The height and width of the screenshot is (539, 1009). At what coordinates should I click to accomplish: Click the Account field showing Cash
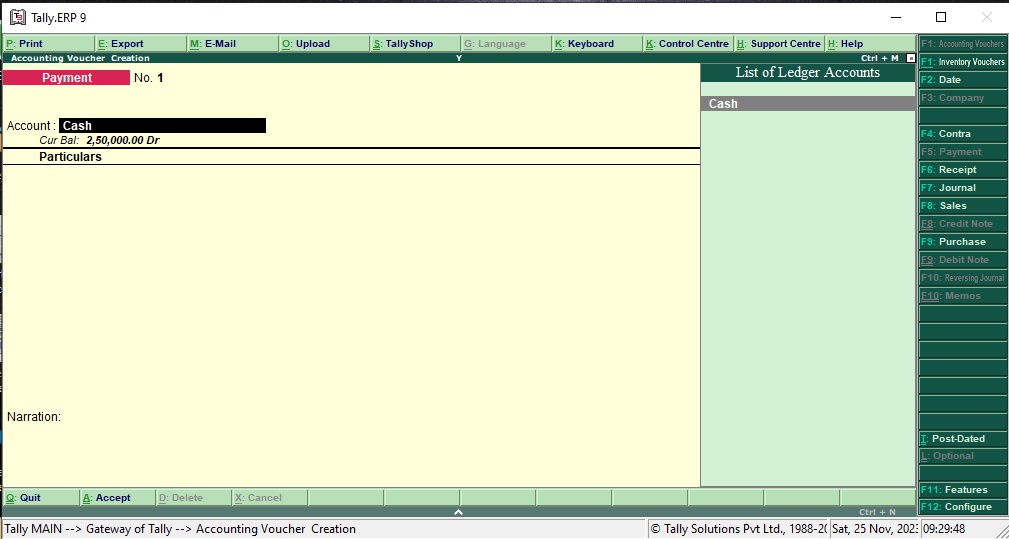pos(162,125)
